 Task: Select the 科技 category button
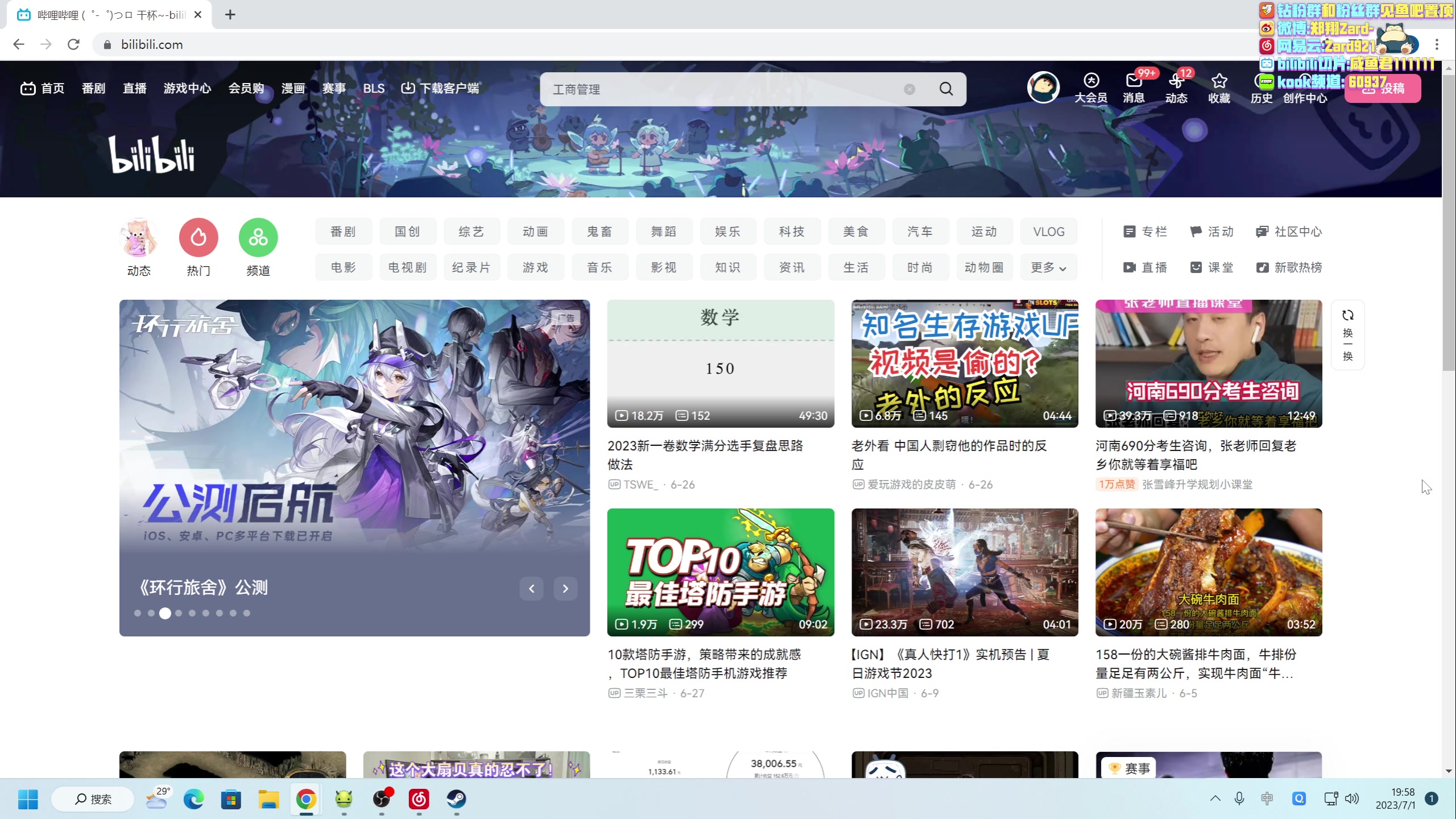click(x=792, y=231)
